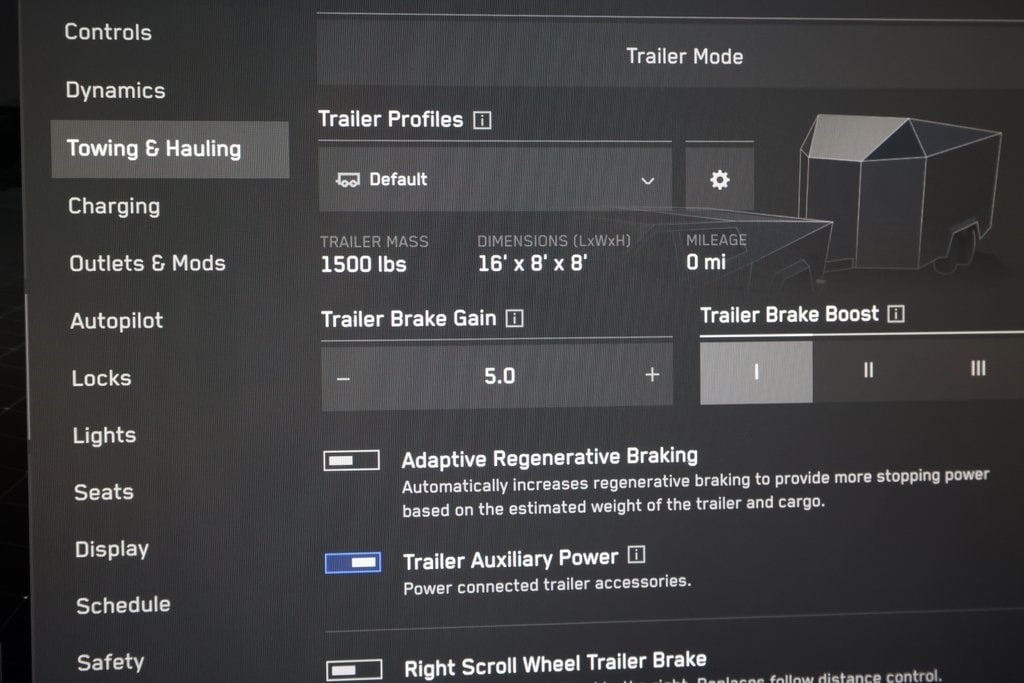1024x683 pixels.
Task: Open trailer profile settings gear icon
Action: (x=719, y=179)
